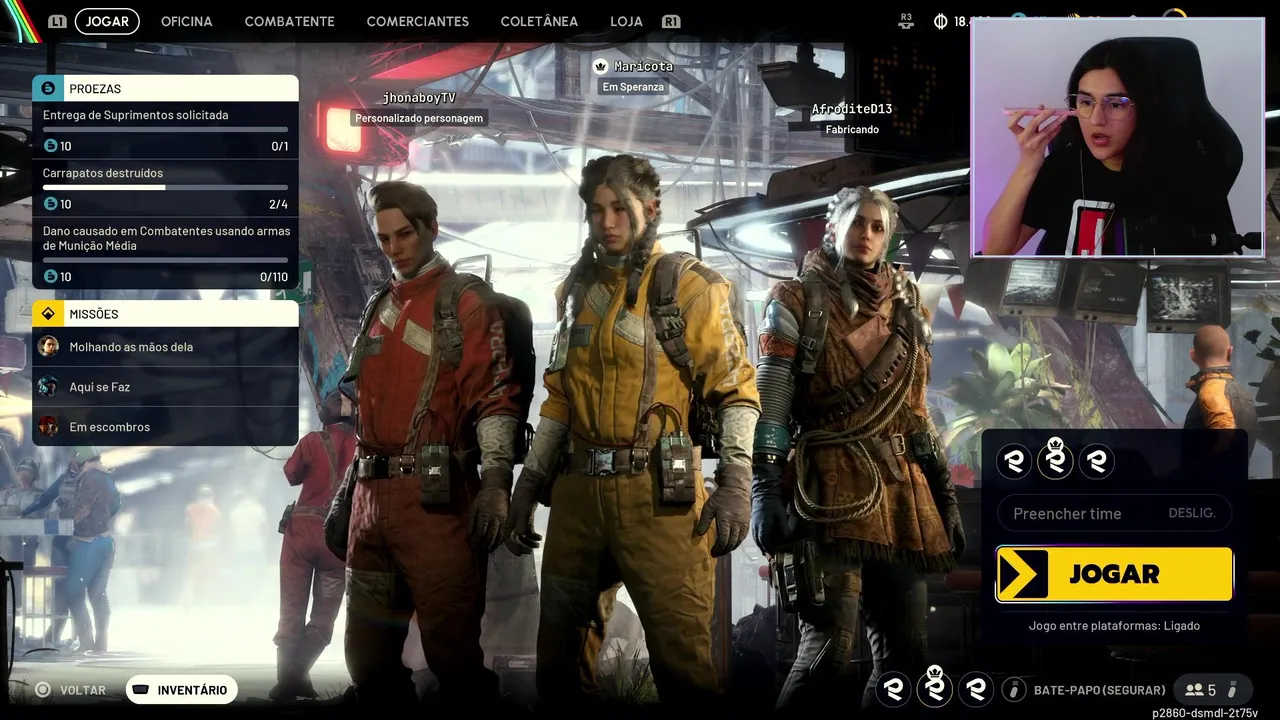The height and width of the screenshot is (720, 1280).
Task: Open the LOJA tab
Action: tap(627, 21)
